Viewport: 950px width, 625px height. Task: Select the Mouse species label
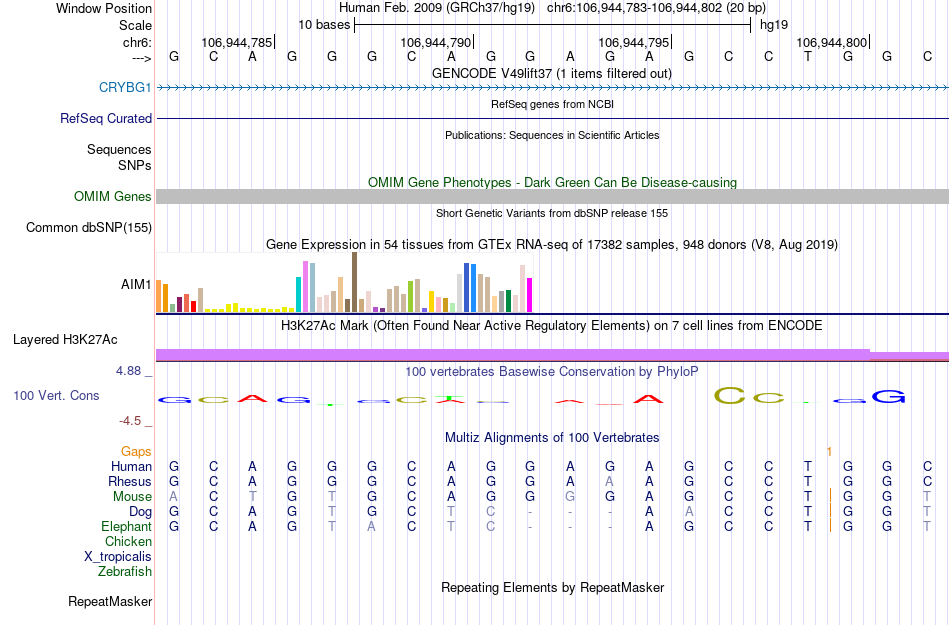coord(132,497)
